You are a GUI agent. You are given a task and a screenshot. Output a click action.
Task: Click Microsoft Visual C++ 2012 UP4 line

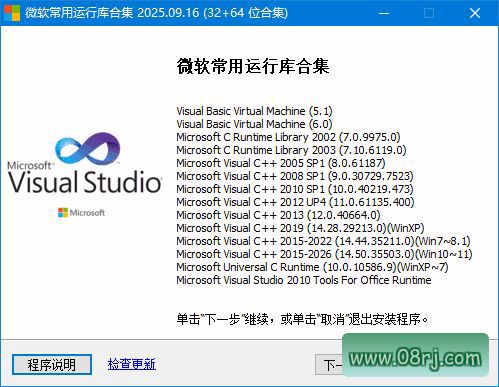pyautogui.click(x=295, y=202)
